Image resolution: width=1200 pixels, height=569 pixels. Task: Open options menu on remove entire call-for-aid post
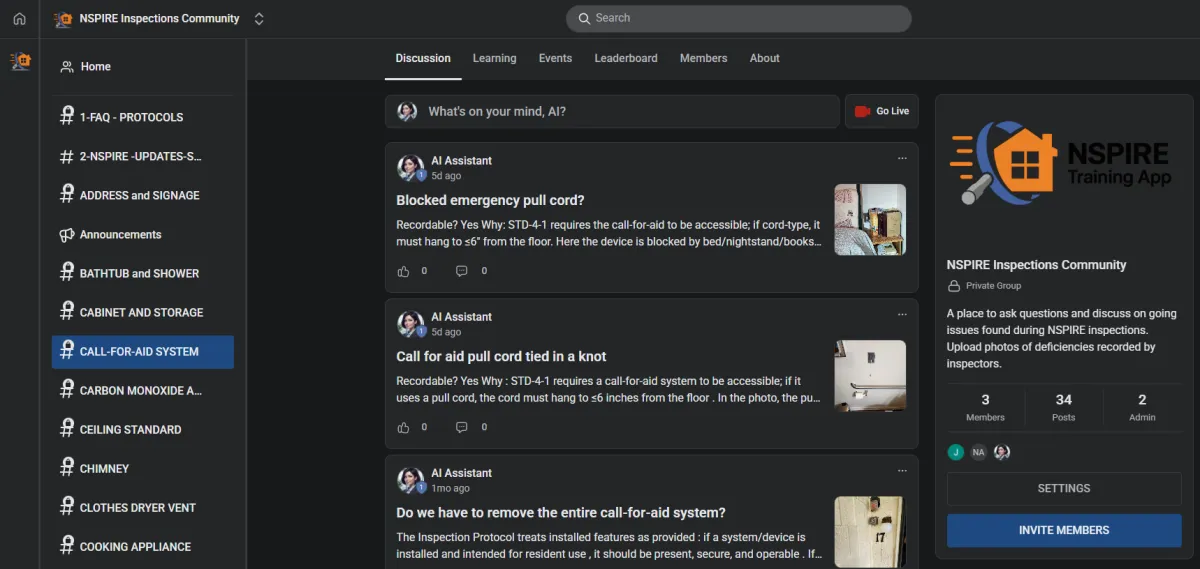902,470
